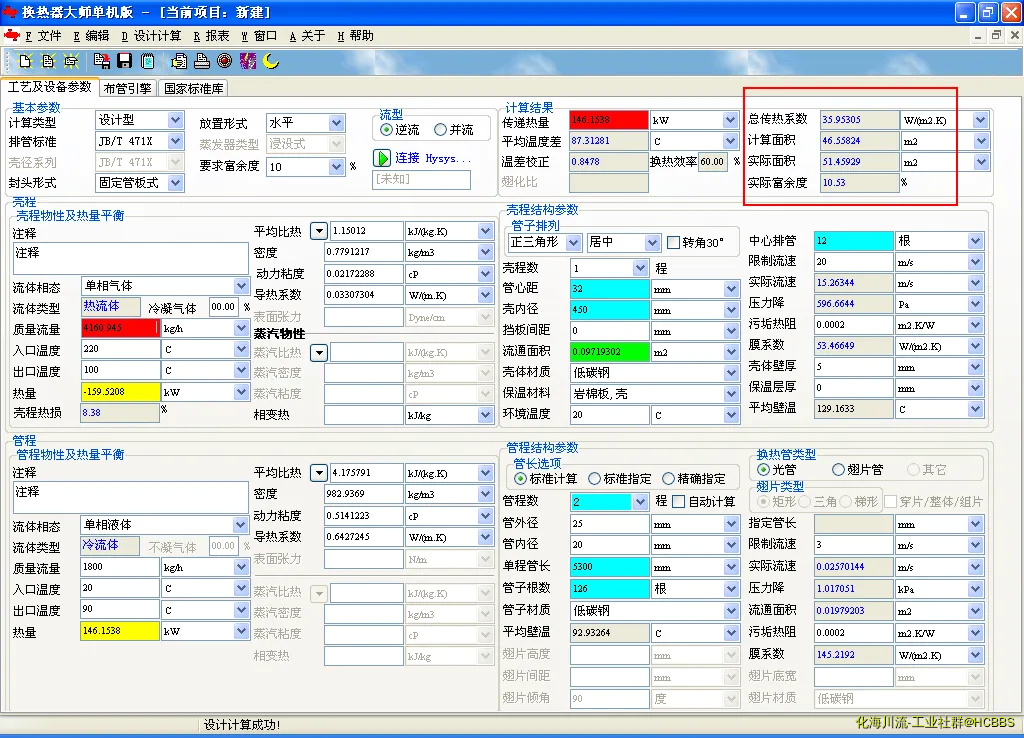Click the black floppy disk save icon
Viewport: 1024px width, 738px height.
pyautogui.click(x=124, y=61)
